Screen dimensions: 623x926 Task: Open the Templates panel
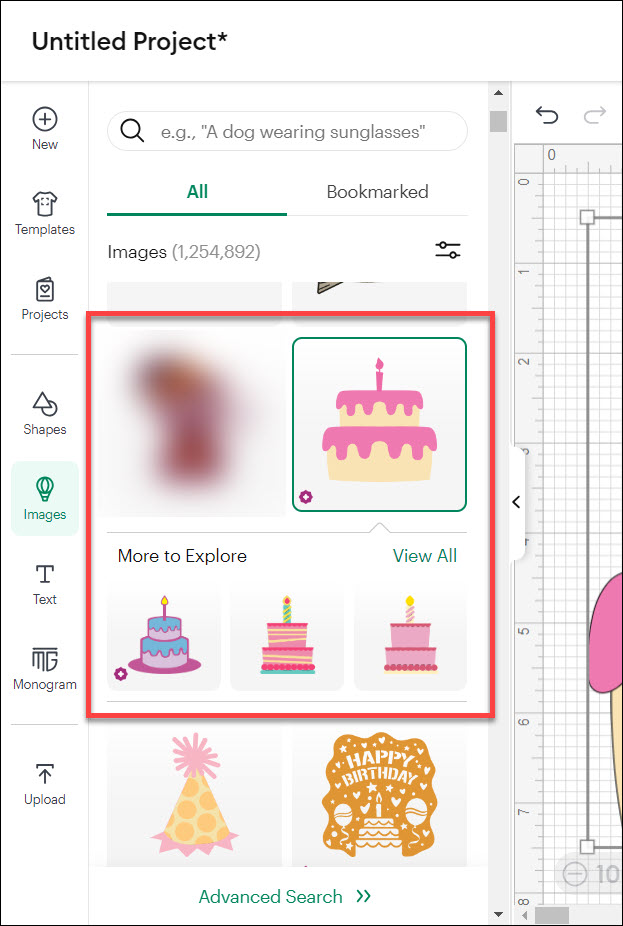pyautogui.click(x=45, y=214)
